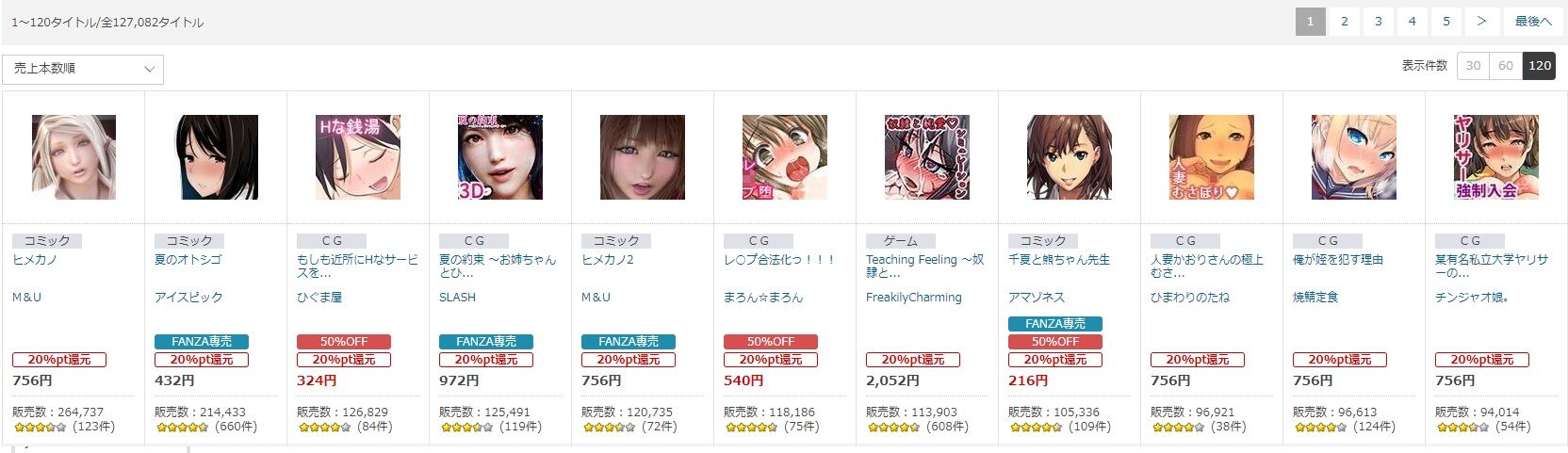The width and height of the screenshot is (1568, 453).
Task: Click the 20%pt還元 badge under ヒメカノ
Action: (59, 360)
